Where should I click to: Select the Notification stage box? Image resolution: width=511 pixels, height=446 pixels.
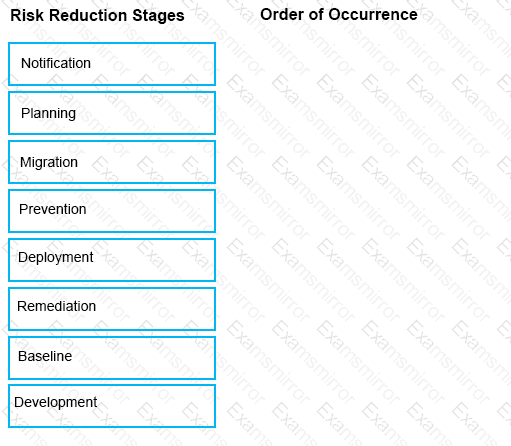pos(112,64)
